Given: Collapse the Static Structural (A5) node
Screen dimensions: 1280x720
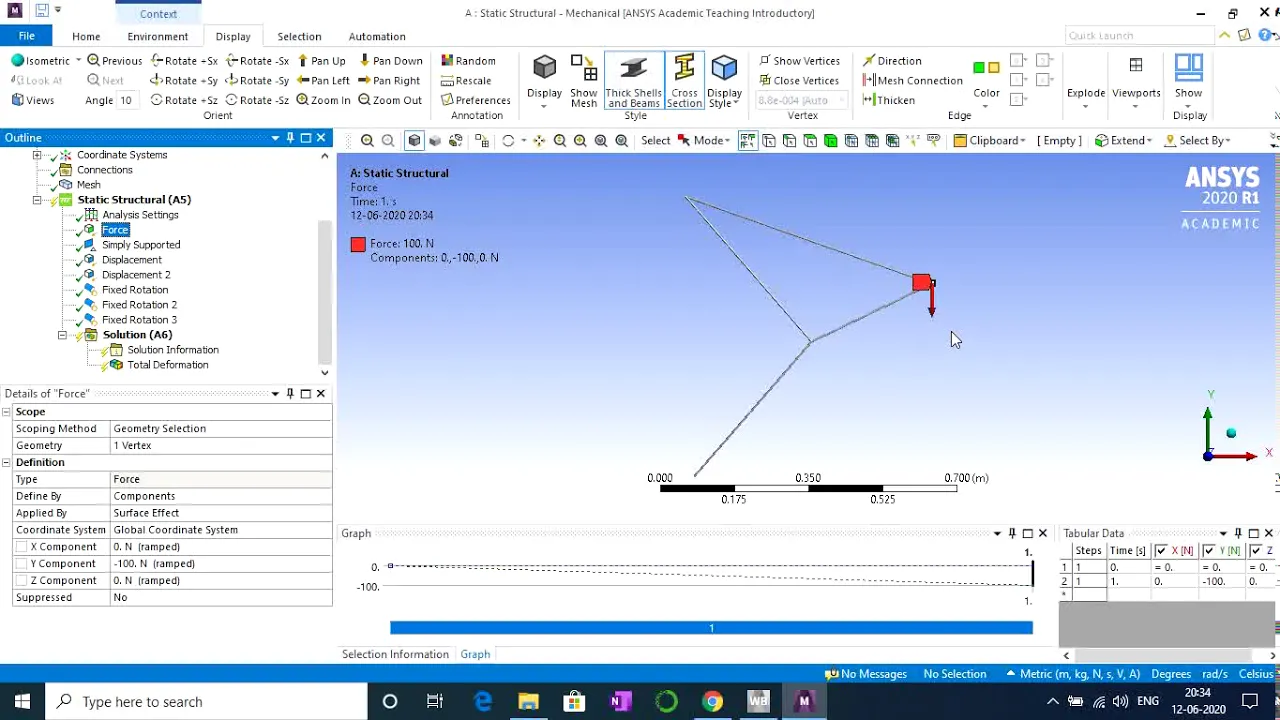Looking at the screenshot, I should (37, 200).
